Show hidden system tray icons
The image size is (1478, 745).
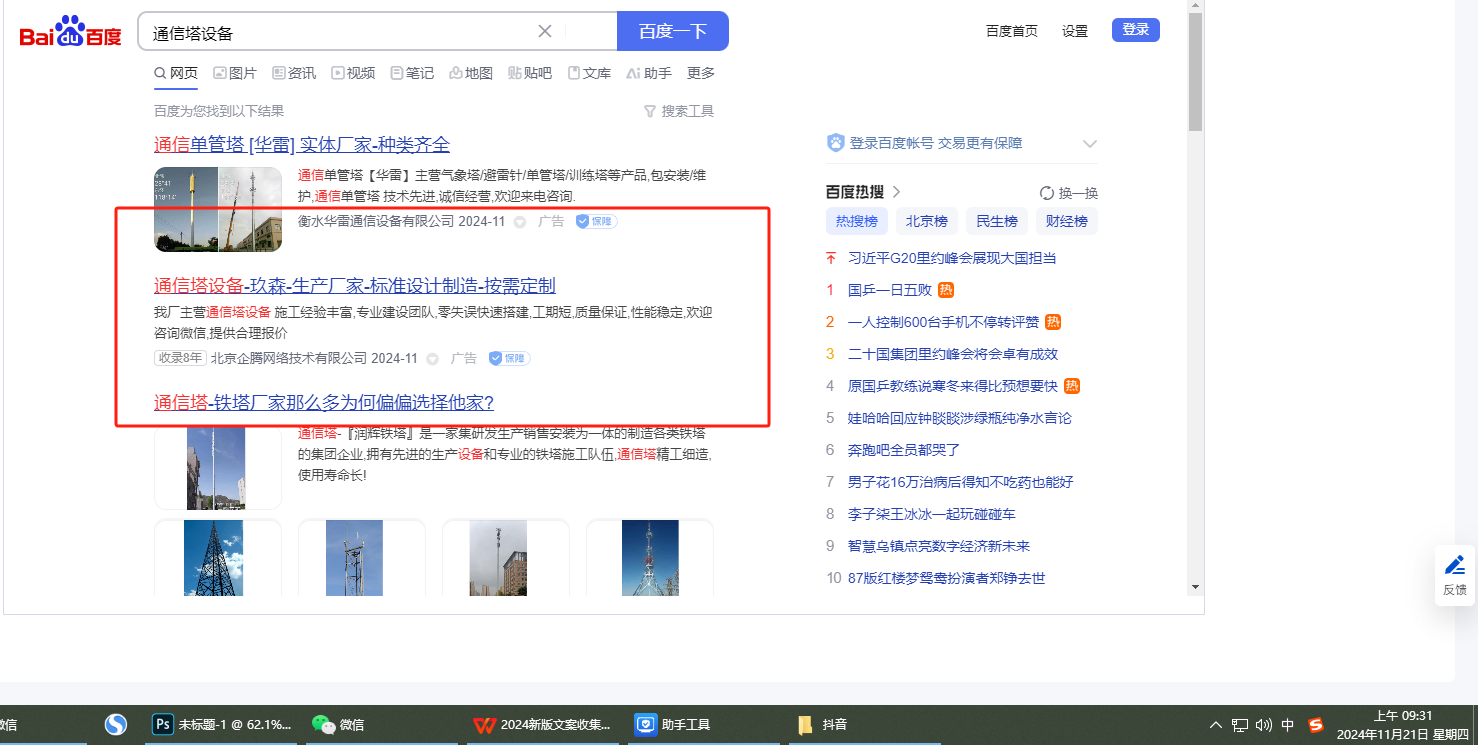click(x=1216, y=725)
